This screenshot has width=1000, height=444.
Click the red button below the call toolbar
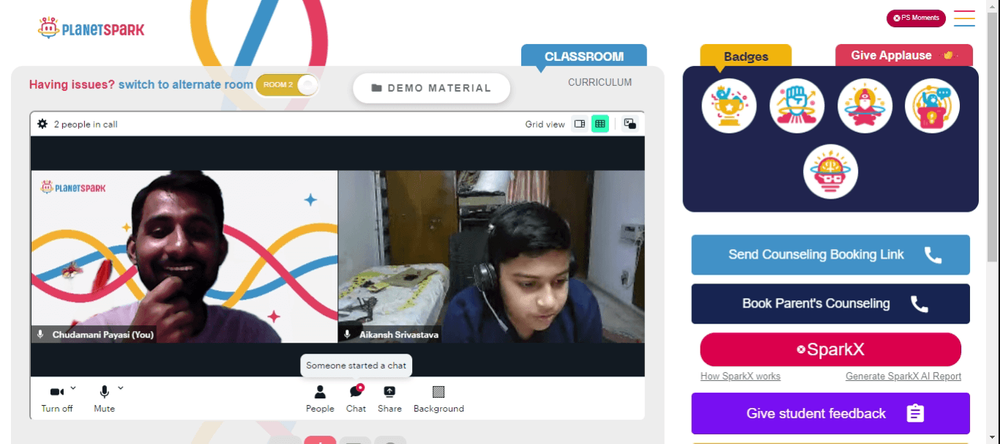click(x=320, y=440)
